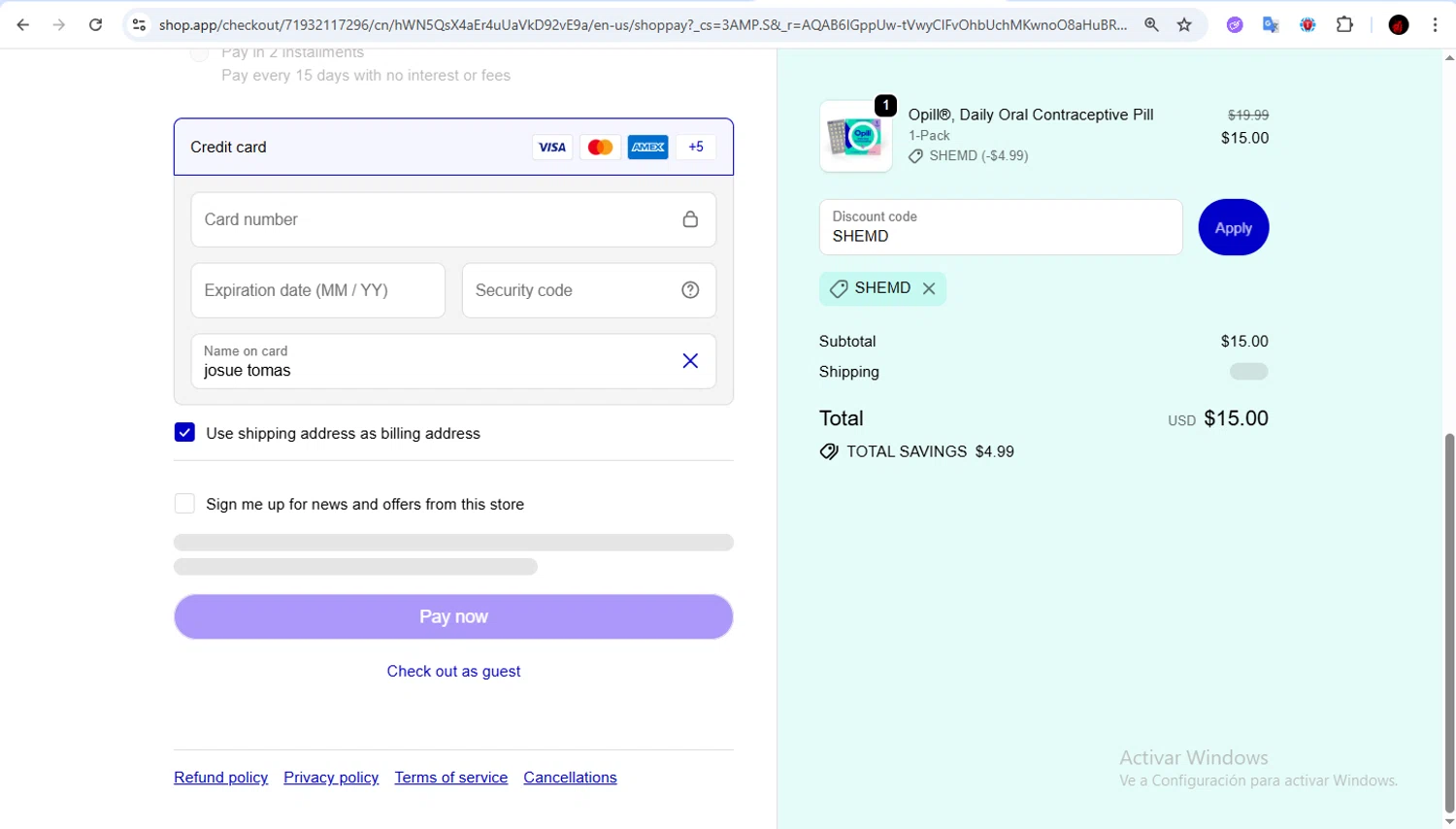
Task: Remove the SHEMD discount tag
Action: (x=929, y=288)
